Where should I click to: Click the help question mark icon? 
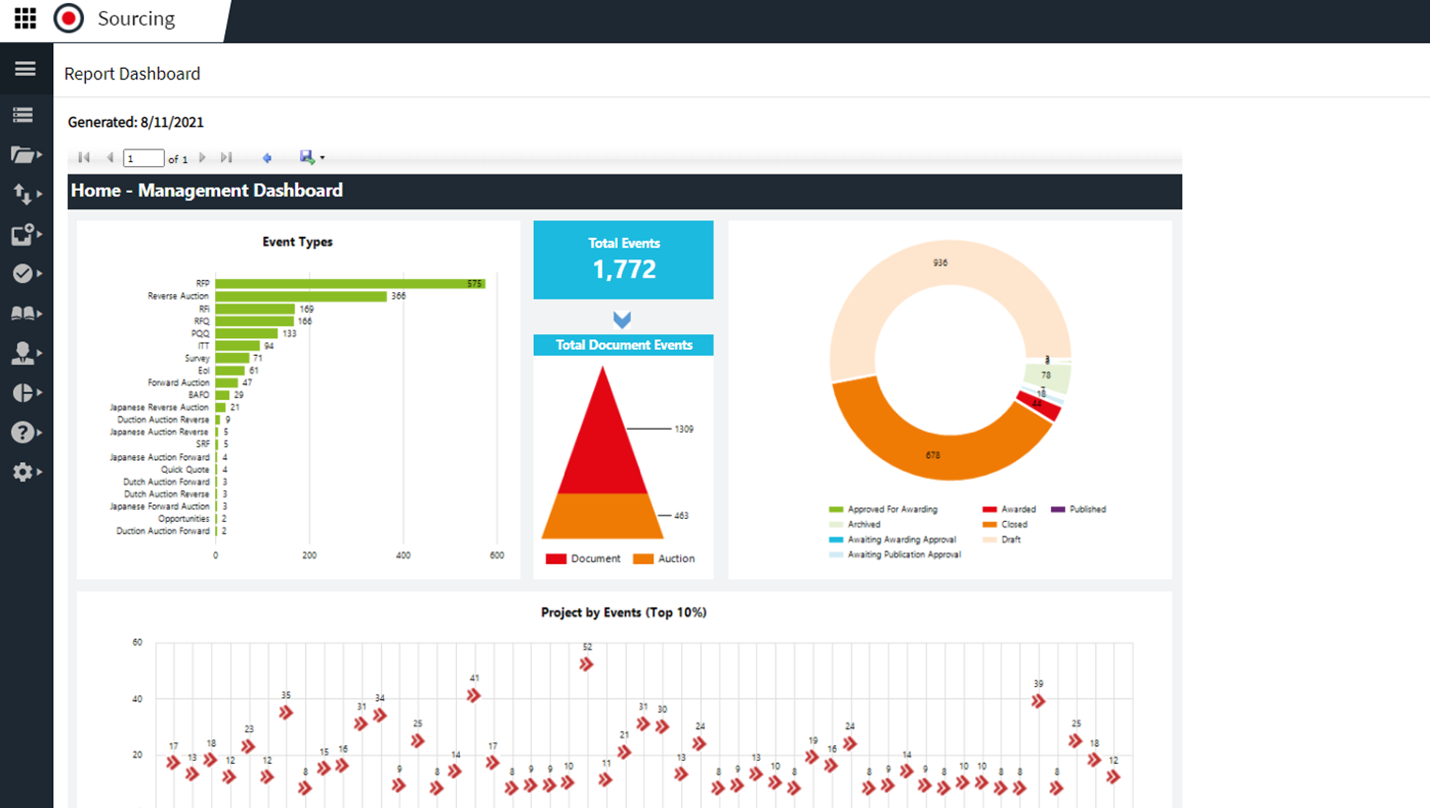pos(25,431)
